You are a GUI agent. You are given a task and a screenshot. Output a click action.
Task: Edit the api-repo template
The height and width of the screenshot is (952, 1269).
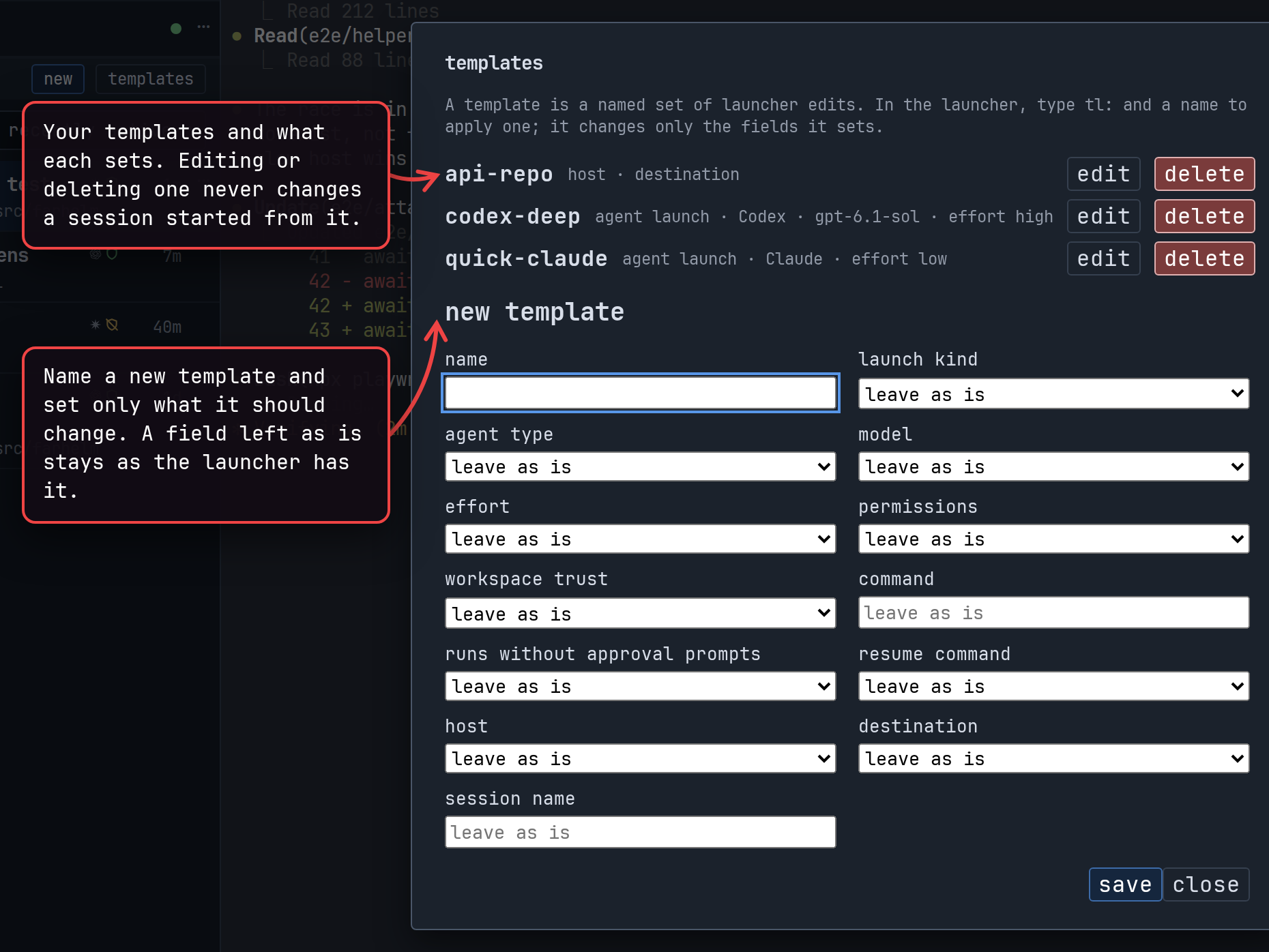click(1103, 174)
